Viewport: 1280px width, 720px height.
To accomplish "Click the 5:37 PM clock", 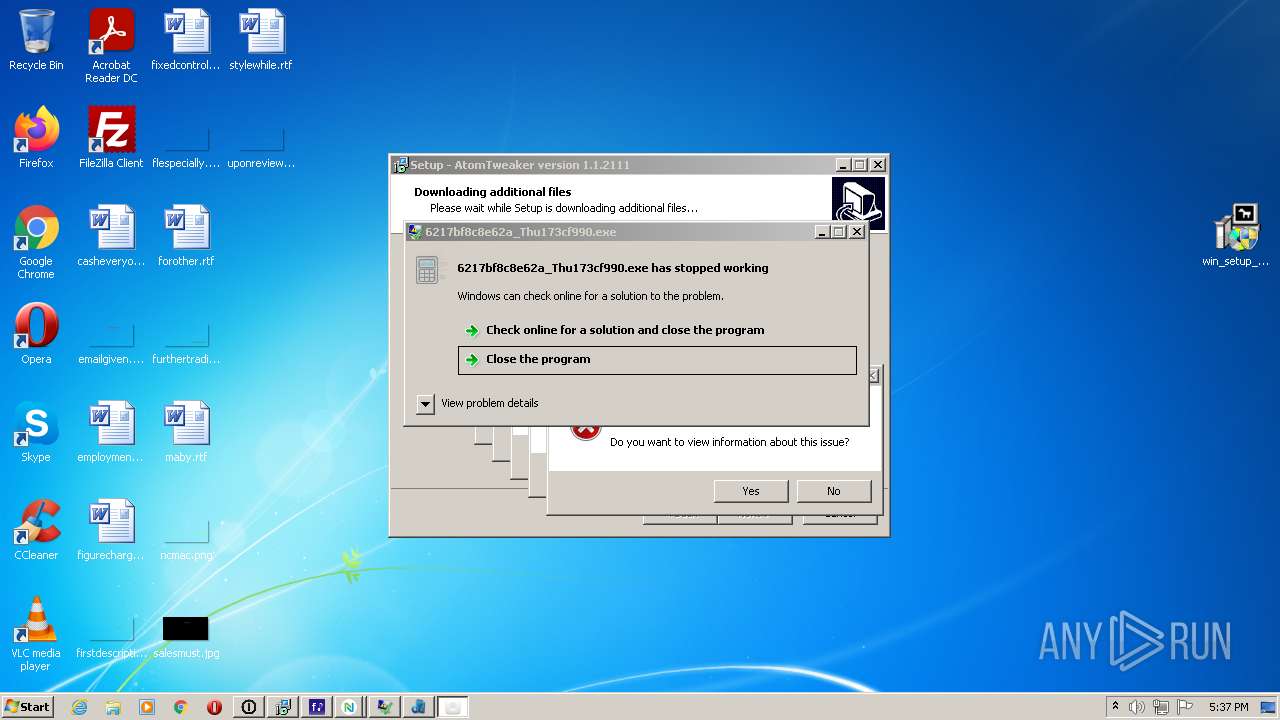I will (x=1228, y=707).
